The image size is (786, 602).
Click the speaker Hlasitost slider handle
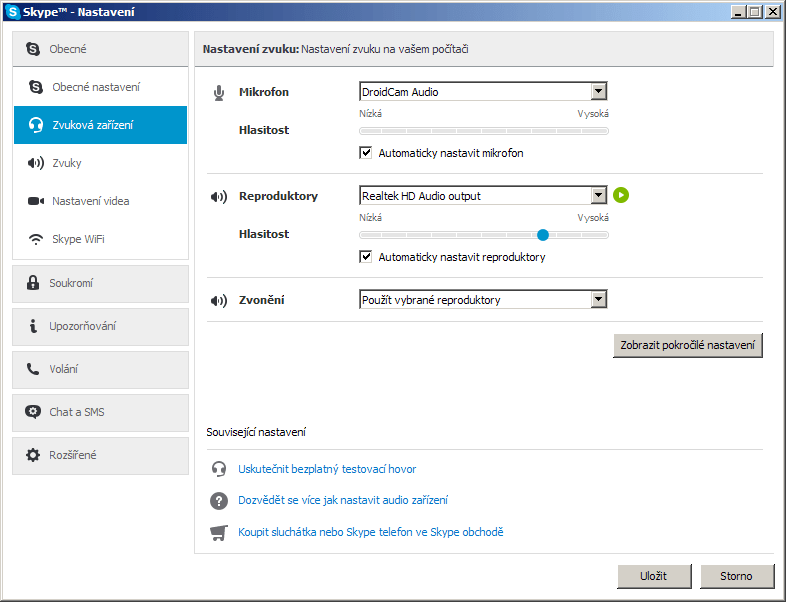pyautogui.click(x=542, y=235)
